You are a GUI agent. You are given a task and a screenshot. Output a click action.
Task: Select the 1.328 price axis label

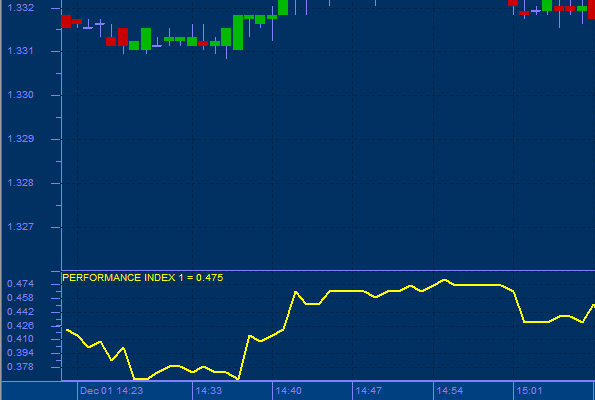tap(20, 183)
